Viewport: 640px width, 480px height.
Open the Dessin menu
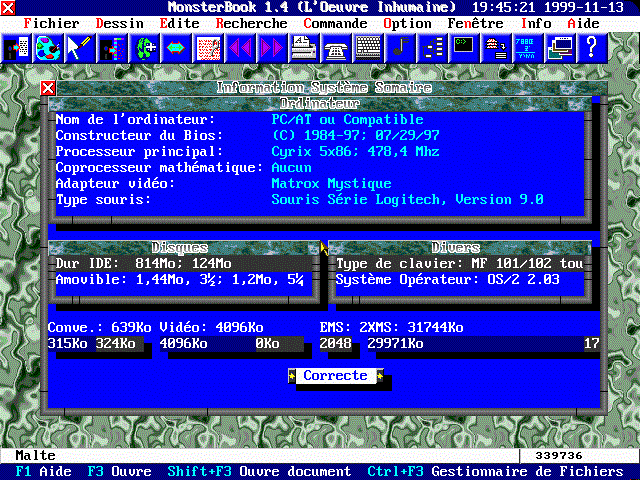coord(120,24)
